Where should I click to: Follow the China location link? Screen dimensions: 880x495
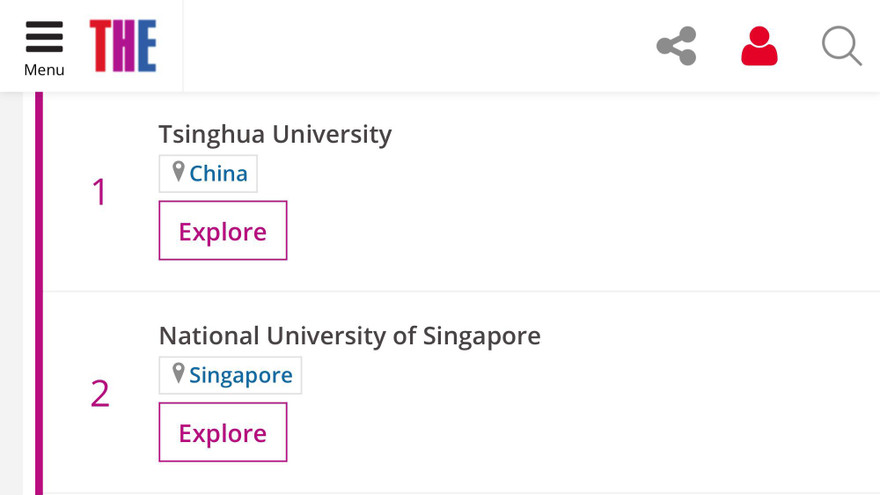point(218,174)
